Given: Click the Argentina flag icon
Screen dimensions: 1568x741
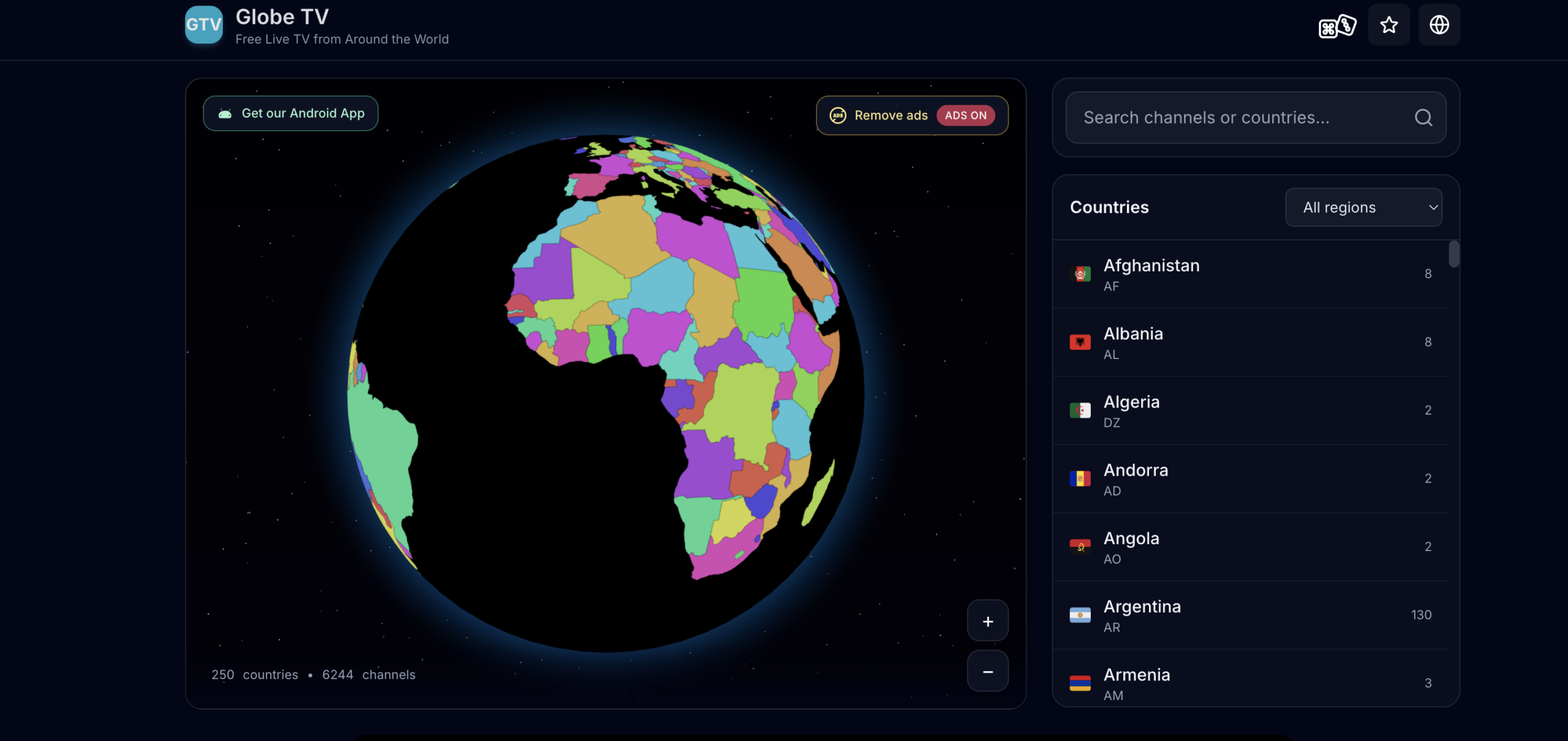Looking at the screenshot, I should tap(1080, 615).
